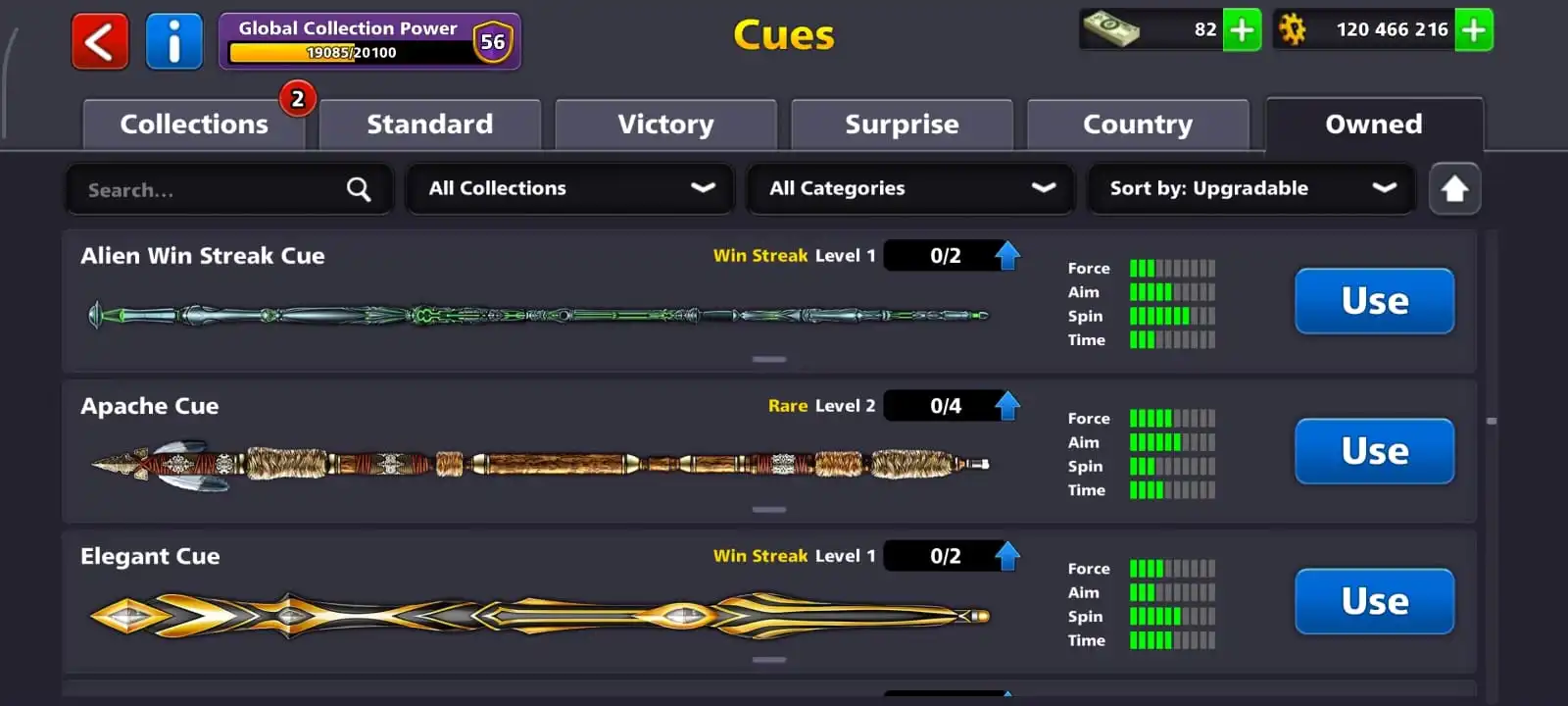Add cash with green plus button
Screen dimensions: 1568x706
click(x=1242, y=30)
